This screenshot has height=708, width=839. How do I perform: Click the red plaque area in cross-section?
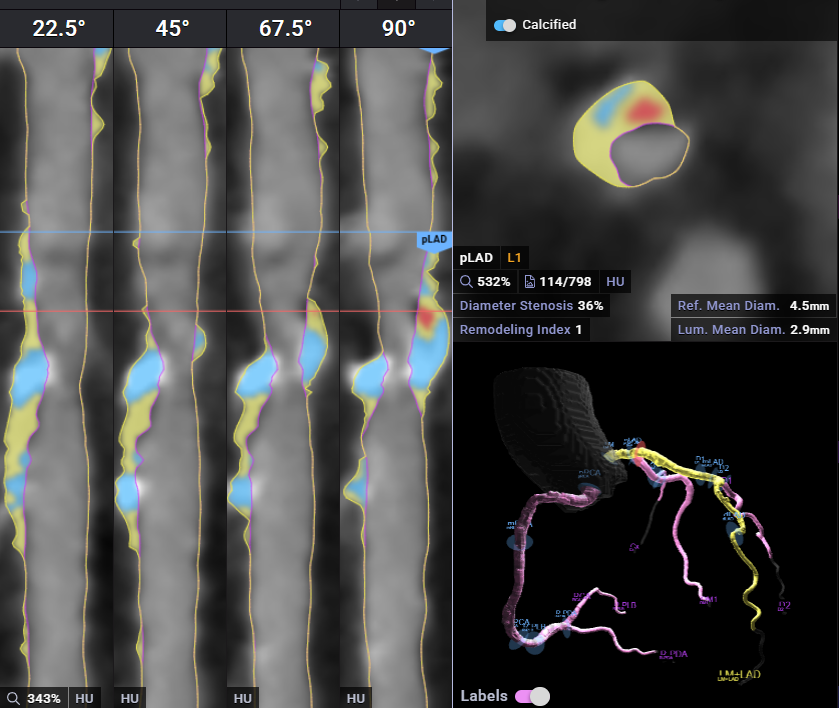click(x=644, y=109)
